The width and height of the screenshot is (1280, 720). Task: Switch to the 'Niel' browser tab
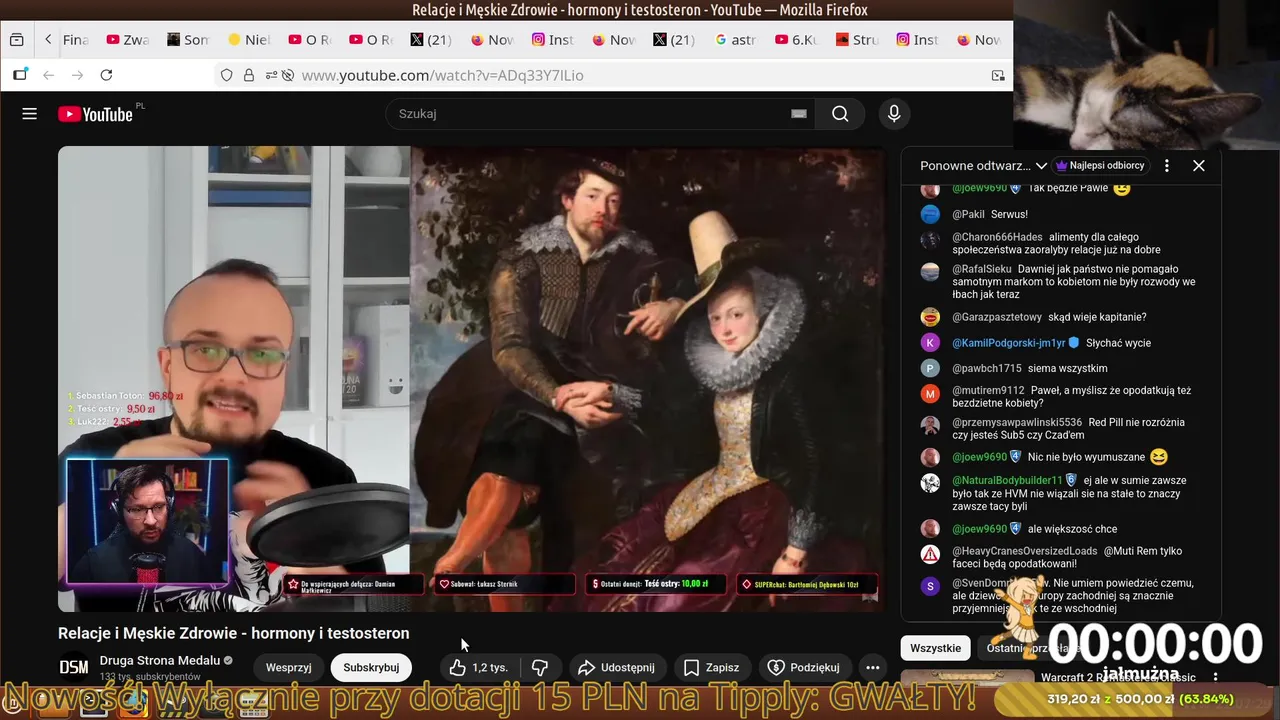click(248, 40)
